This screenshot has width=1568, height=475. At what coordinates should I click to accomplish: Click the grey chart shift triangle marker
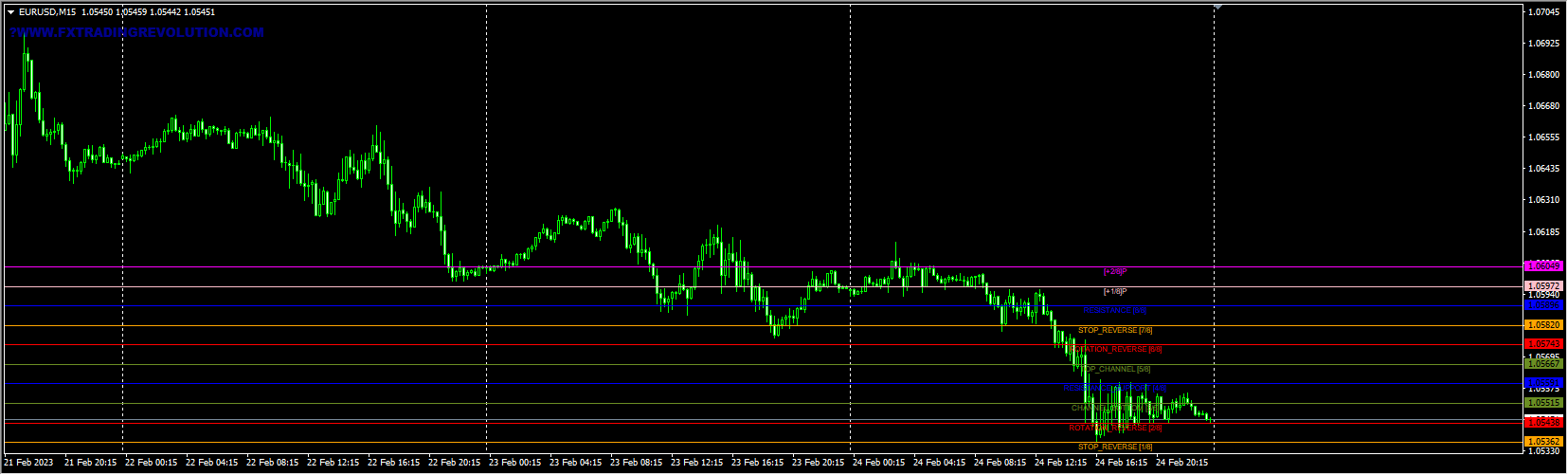click(x=1218, y=7)
